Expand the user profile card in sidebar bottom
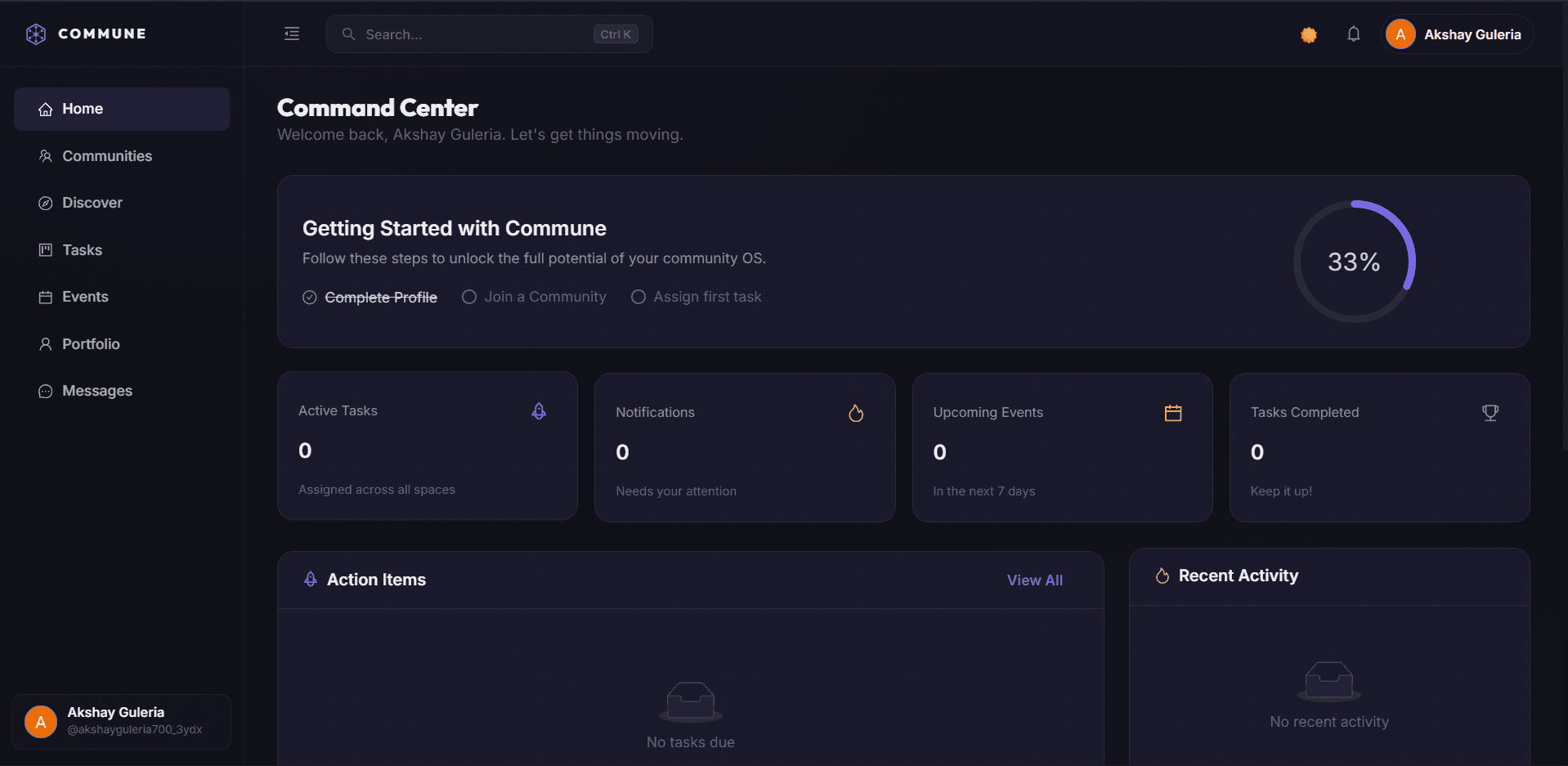1568x766 pixels. click(122, 721)
